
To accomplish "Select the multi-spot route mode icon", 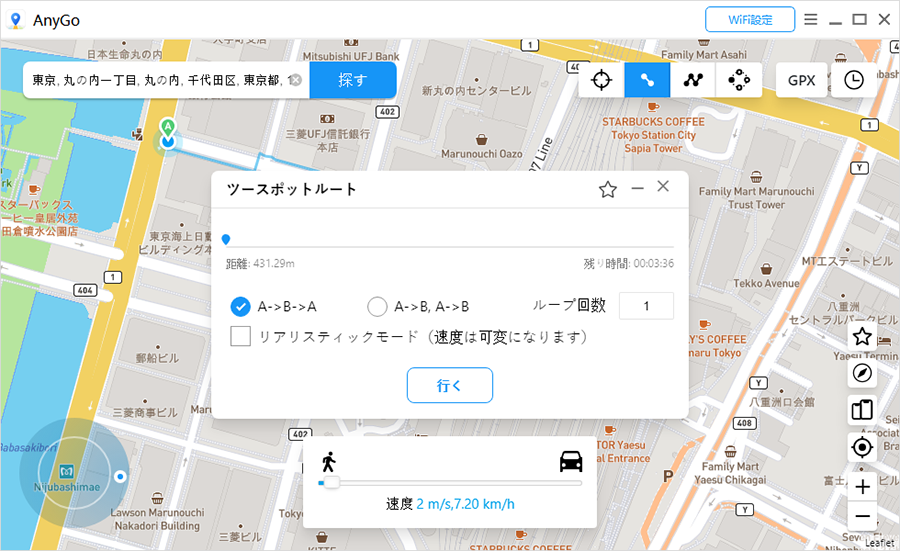I will 692,81.
